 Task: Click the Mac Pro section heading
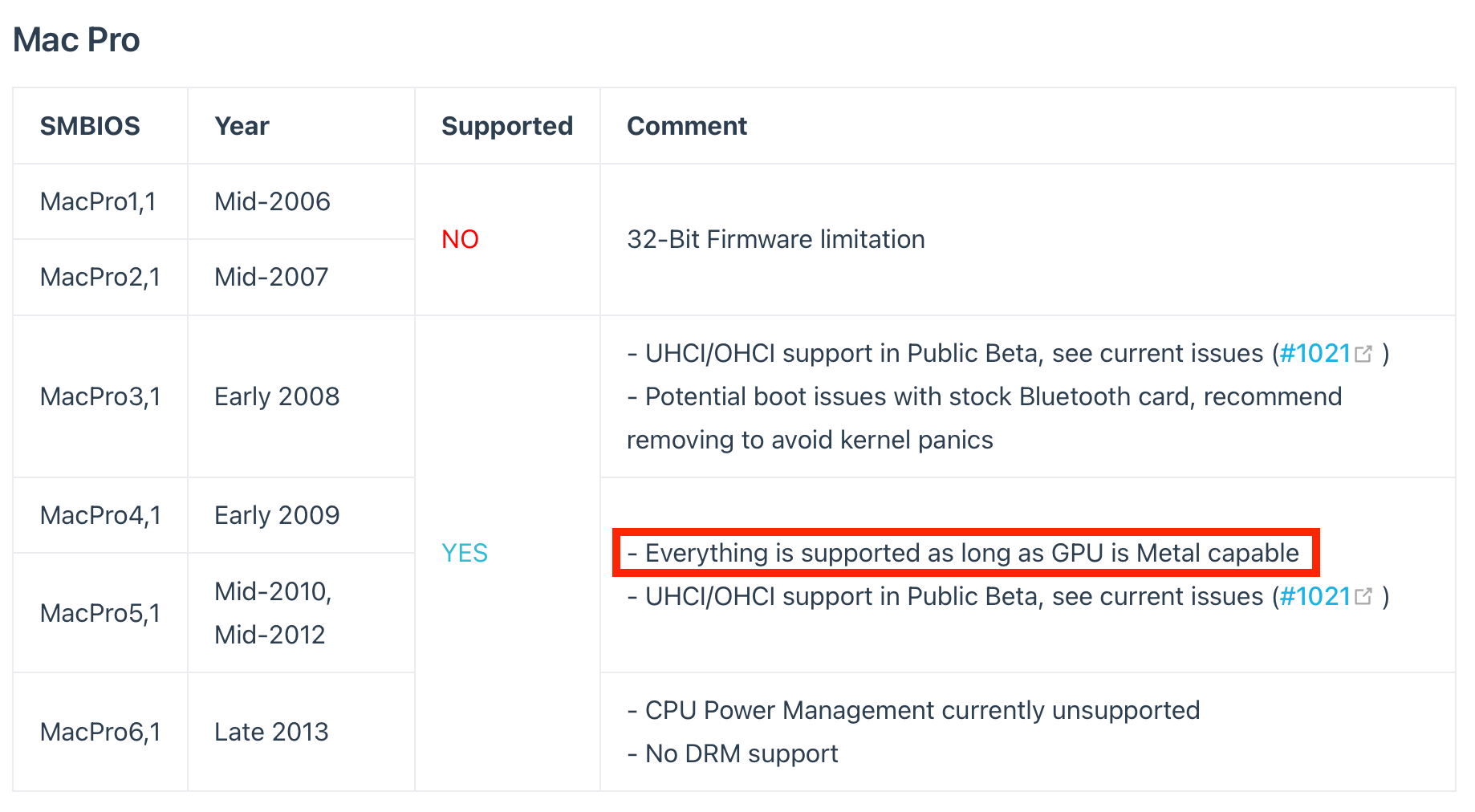tap(76, 40)
